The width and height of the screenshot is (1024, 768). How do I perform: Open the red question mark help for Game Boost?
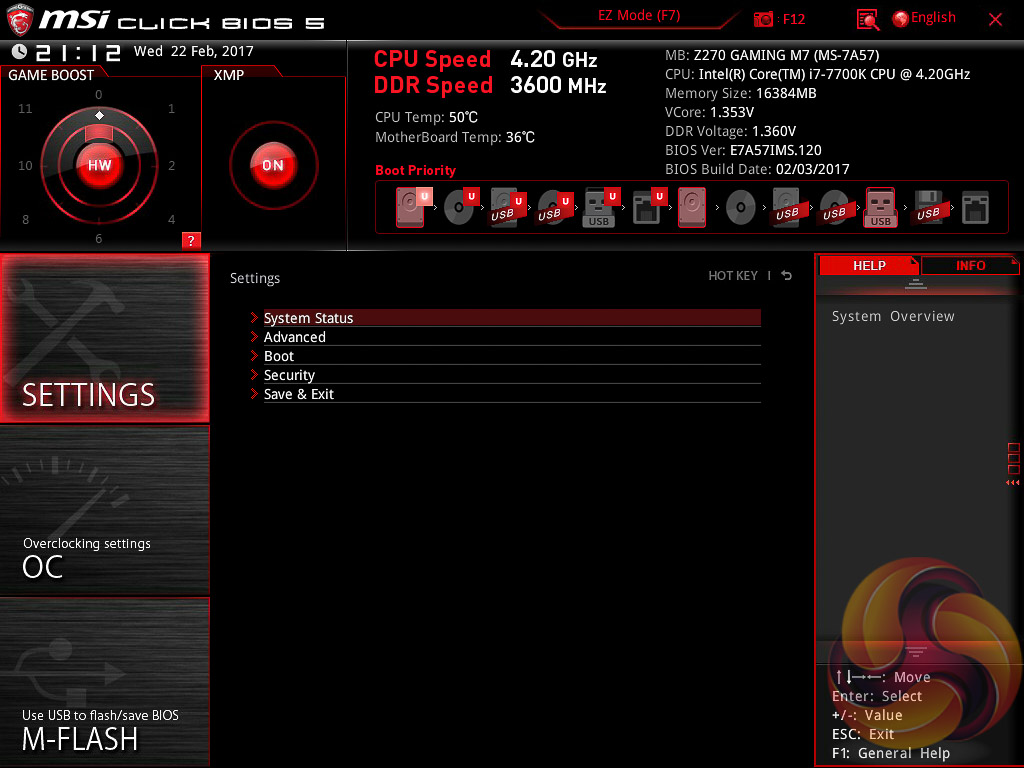(191, 240)
